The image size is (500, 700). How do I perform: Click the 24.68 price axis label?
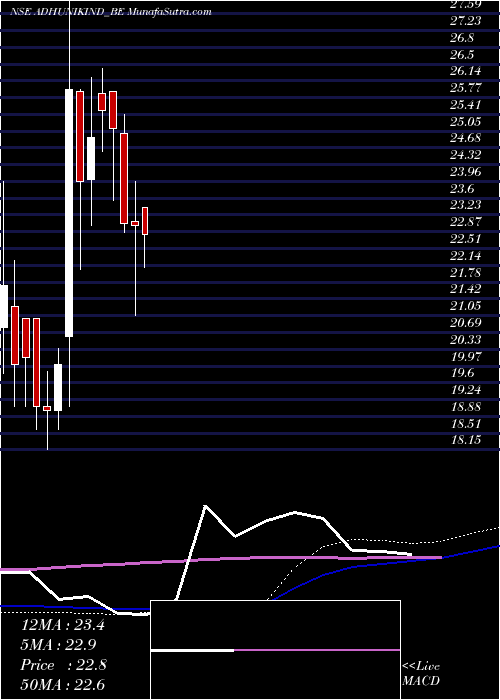click(465, 138)
